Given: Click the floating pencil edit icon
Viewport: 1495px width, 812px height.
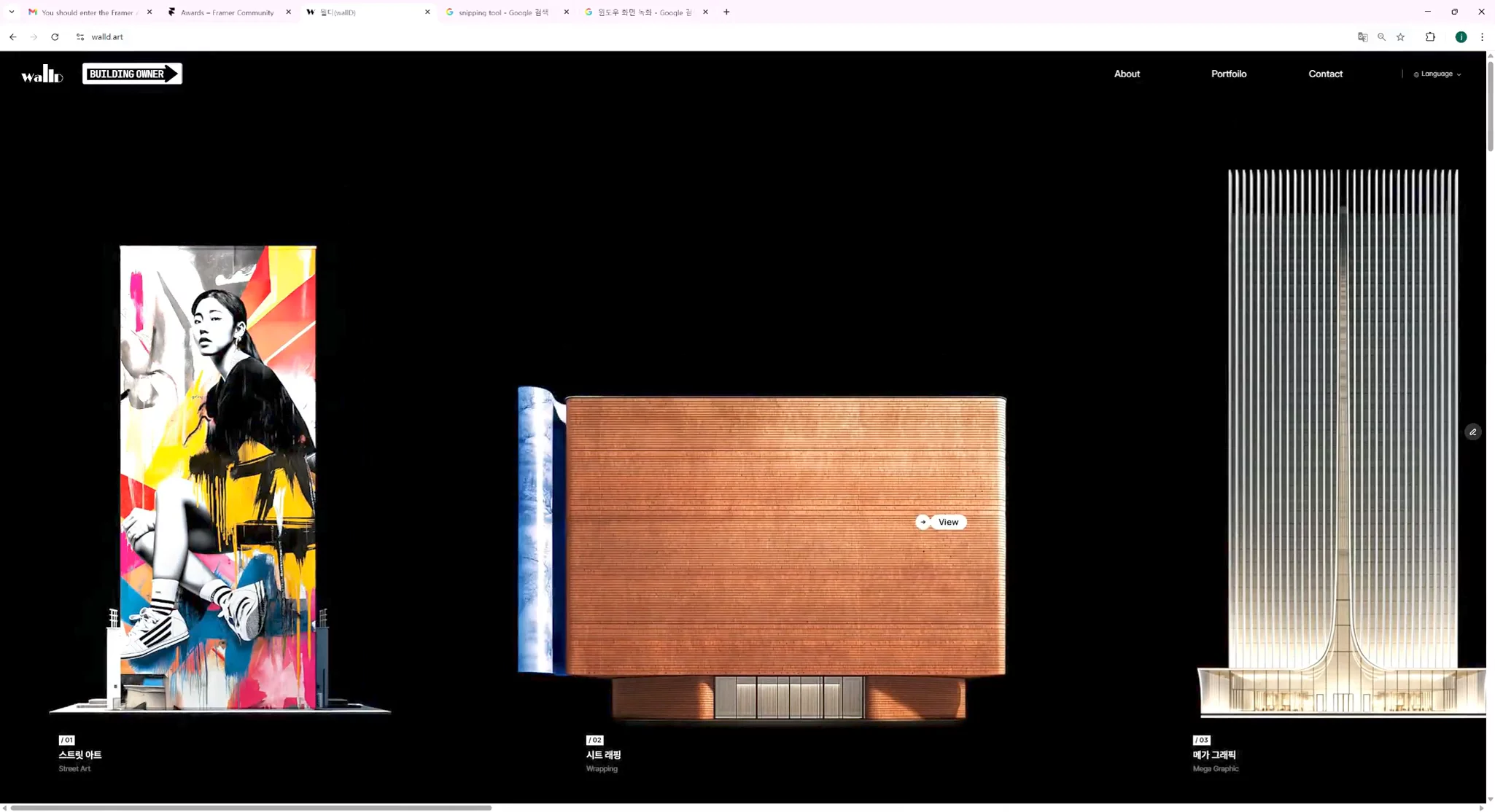Looking at the screenshot, I should coord(1473,432).
